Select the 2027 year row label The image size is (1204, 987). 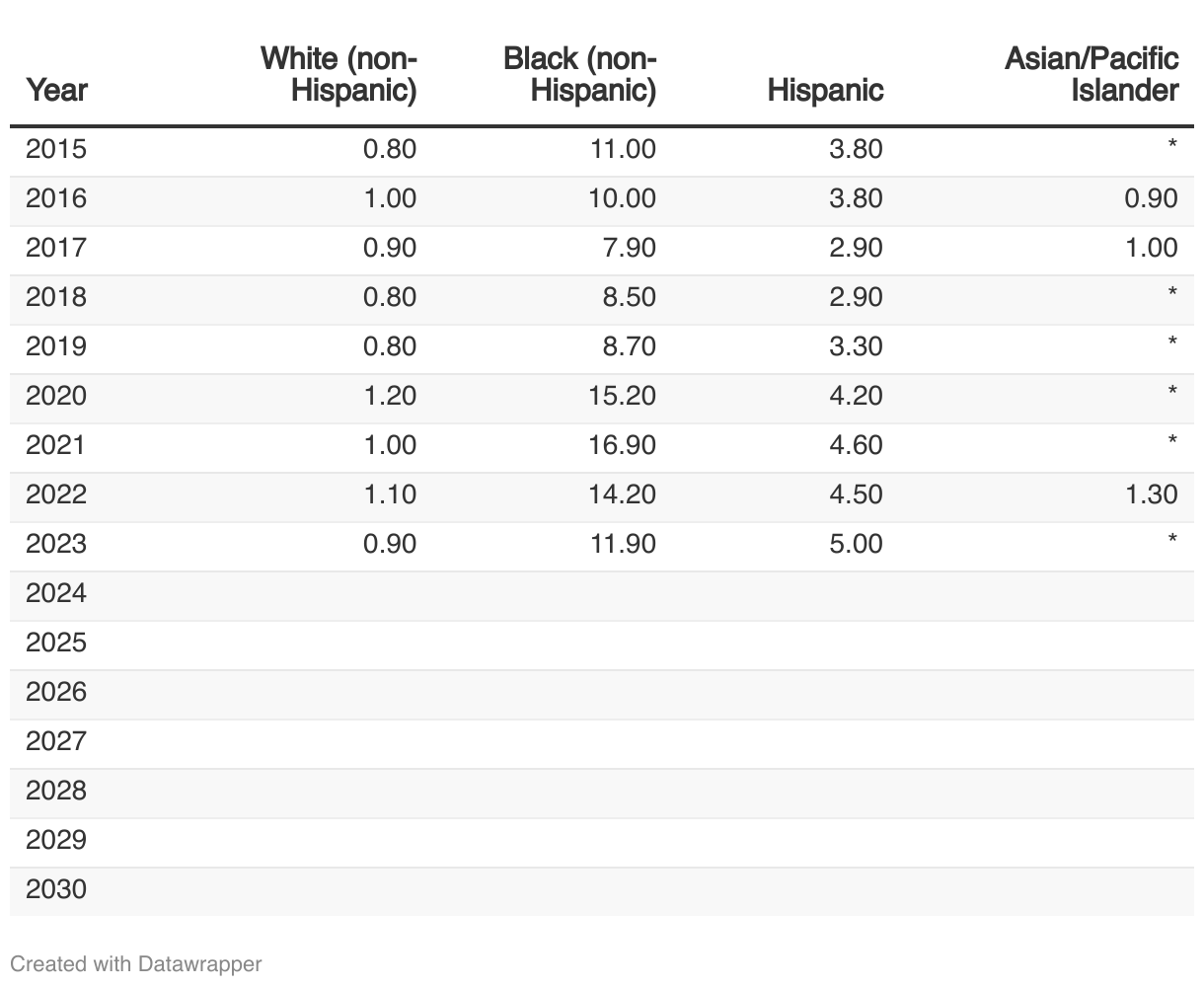point(56,741)
